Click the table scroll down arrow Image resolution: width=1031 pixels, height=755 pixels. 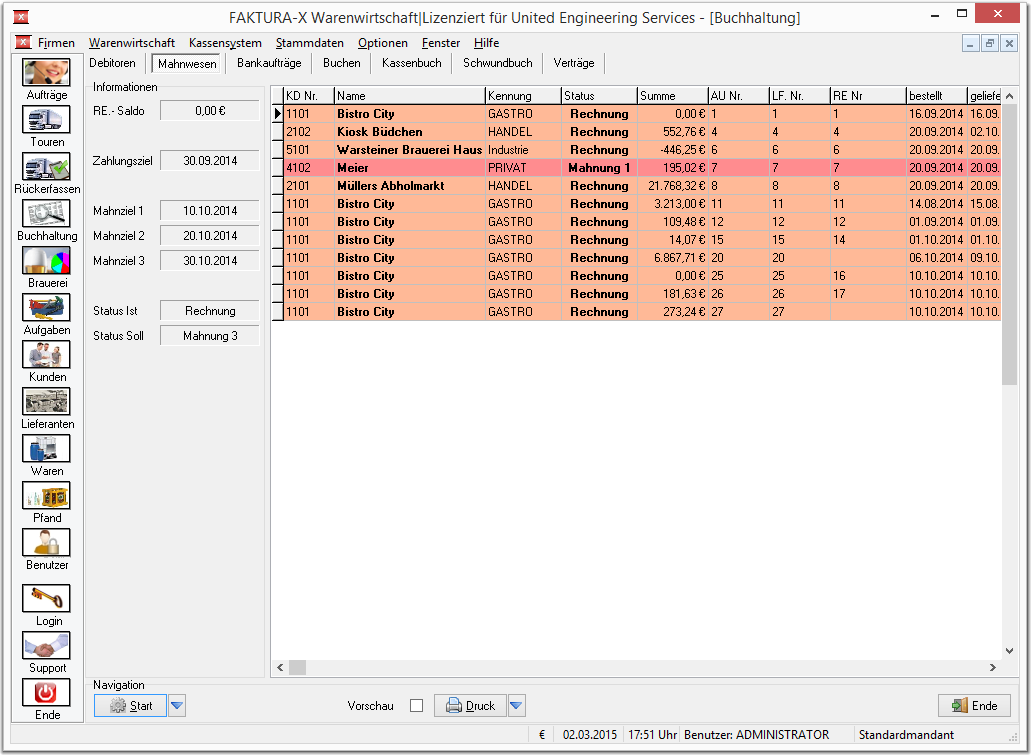tap(1009, 651)
